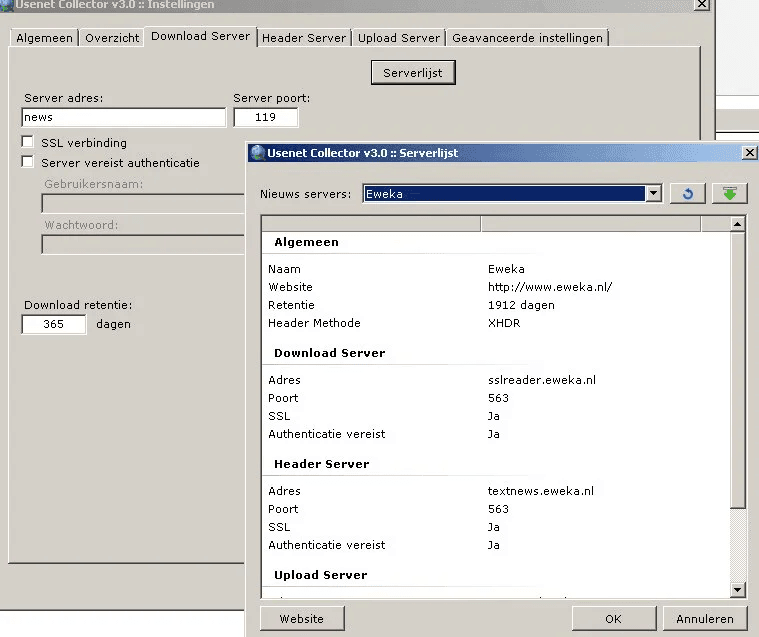Select the Download Server tab
759x637 pixels.
click(200, 36)
